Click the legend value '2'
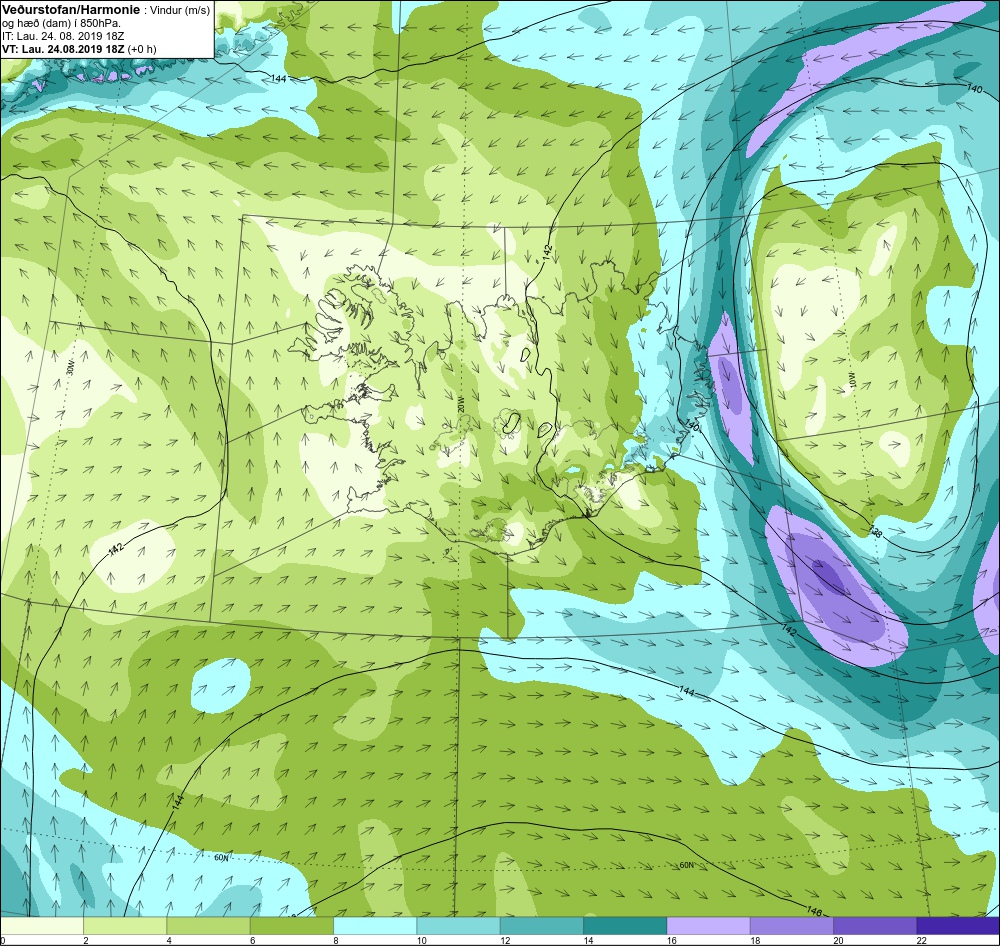1000x946 pixels. coord(85,940)
